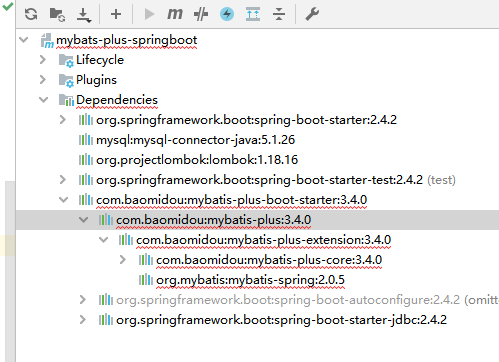This screenshot has width=499, height=362.
Task: Click library icon of mybatis-plus:3.4.0
Action: [x=106, y=220]
